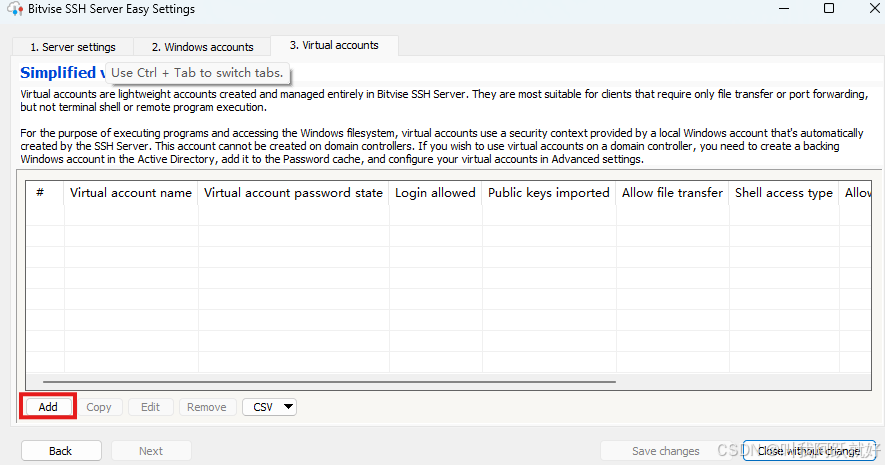Click the table's horizontal scrollbar
The width and height of the screenshot is (885, 465).
click(x=330, y=381)
